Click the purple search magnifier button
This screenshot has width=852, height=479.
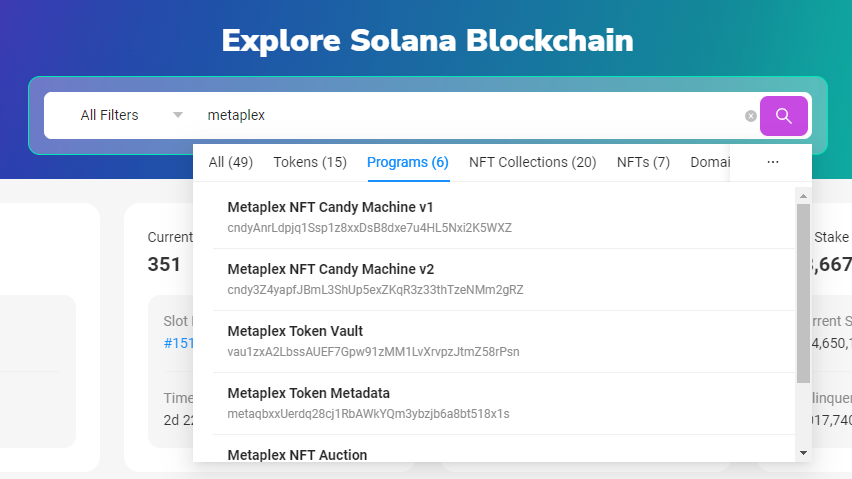coord(783,116)
